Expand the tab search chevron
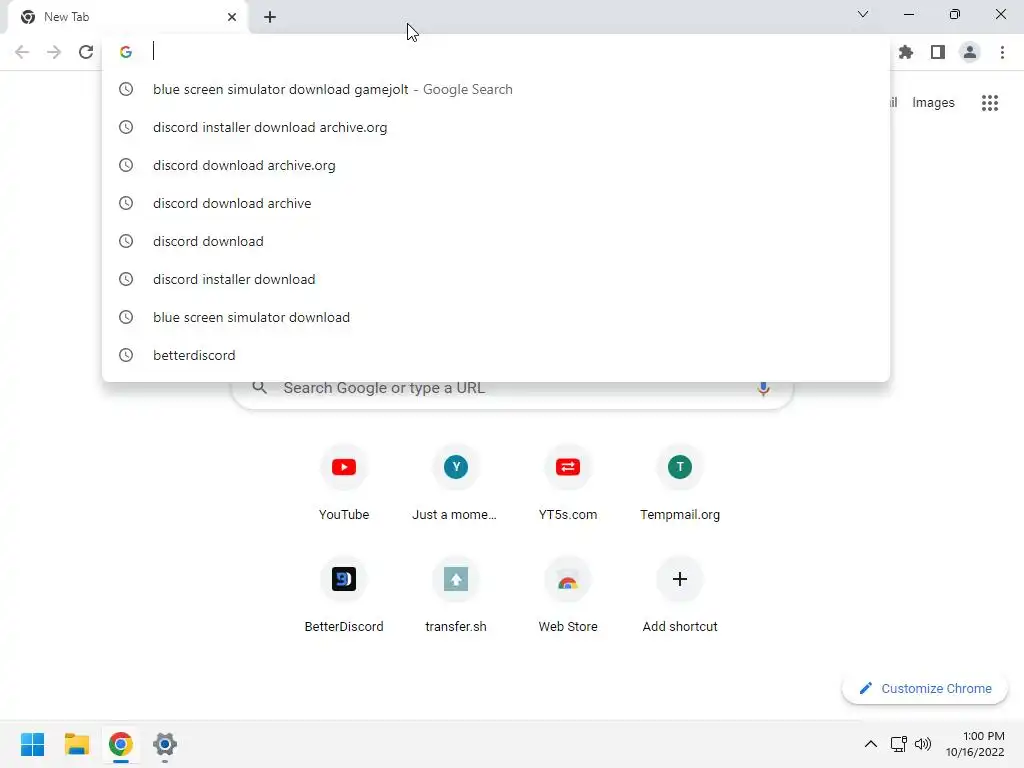Screen dimensions: 1024x768 point(863,14)
